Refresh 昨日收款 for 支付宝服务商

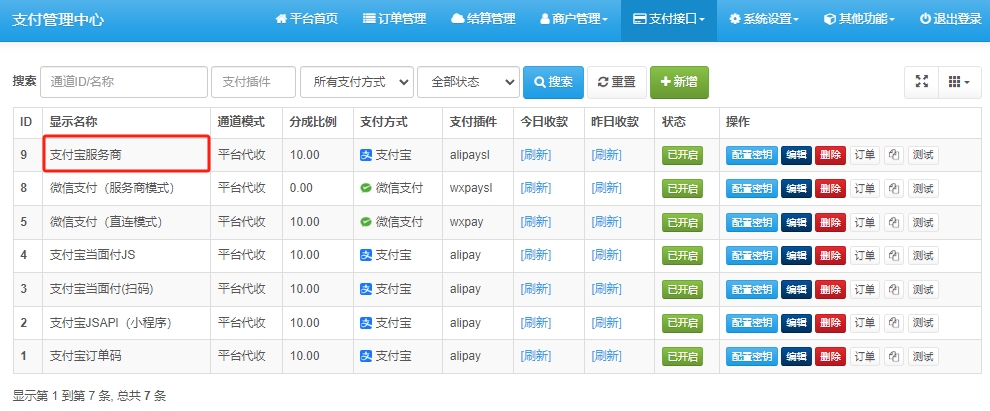(606, 155)
